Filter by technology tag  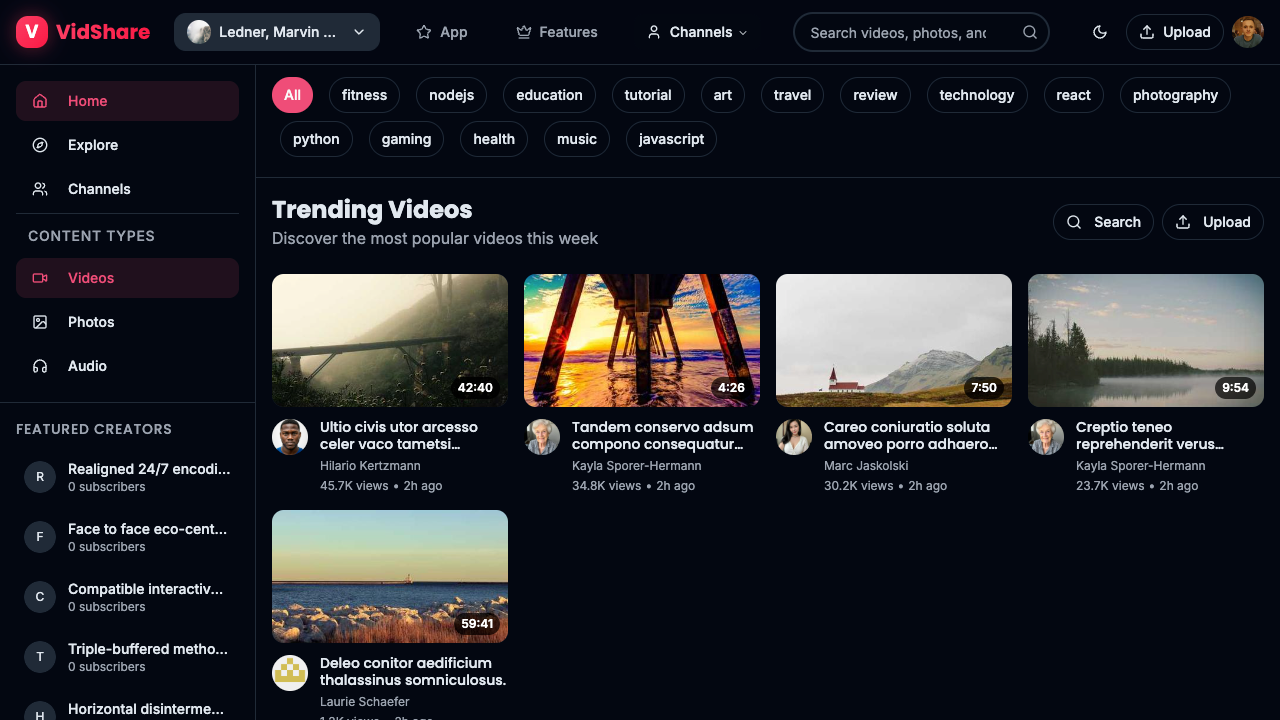tap(977, 95)
